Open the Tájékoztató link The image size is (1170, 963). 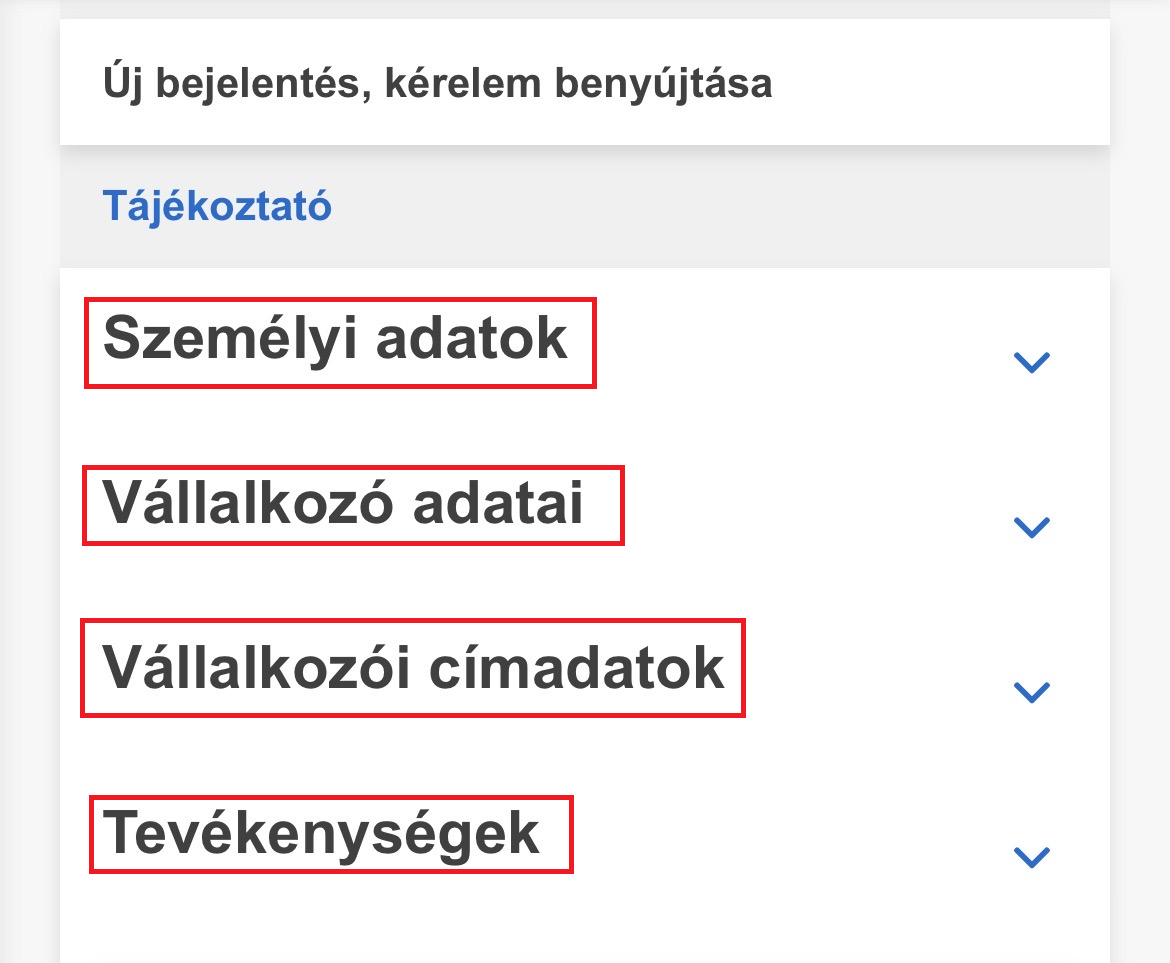click(217, 207)
